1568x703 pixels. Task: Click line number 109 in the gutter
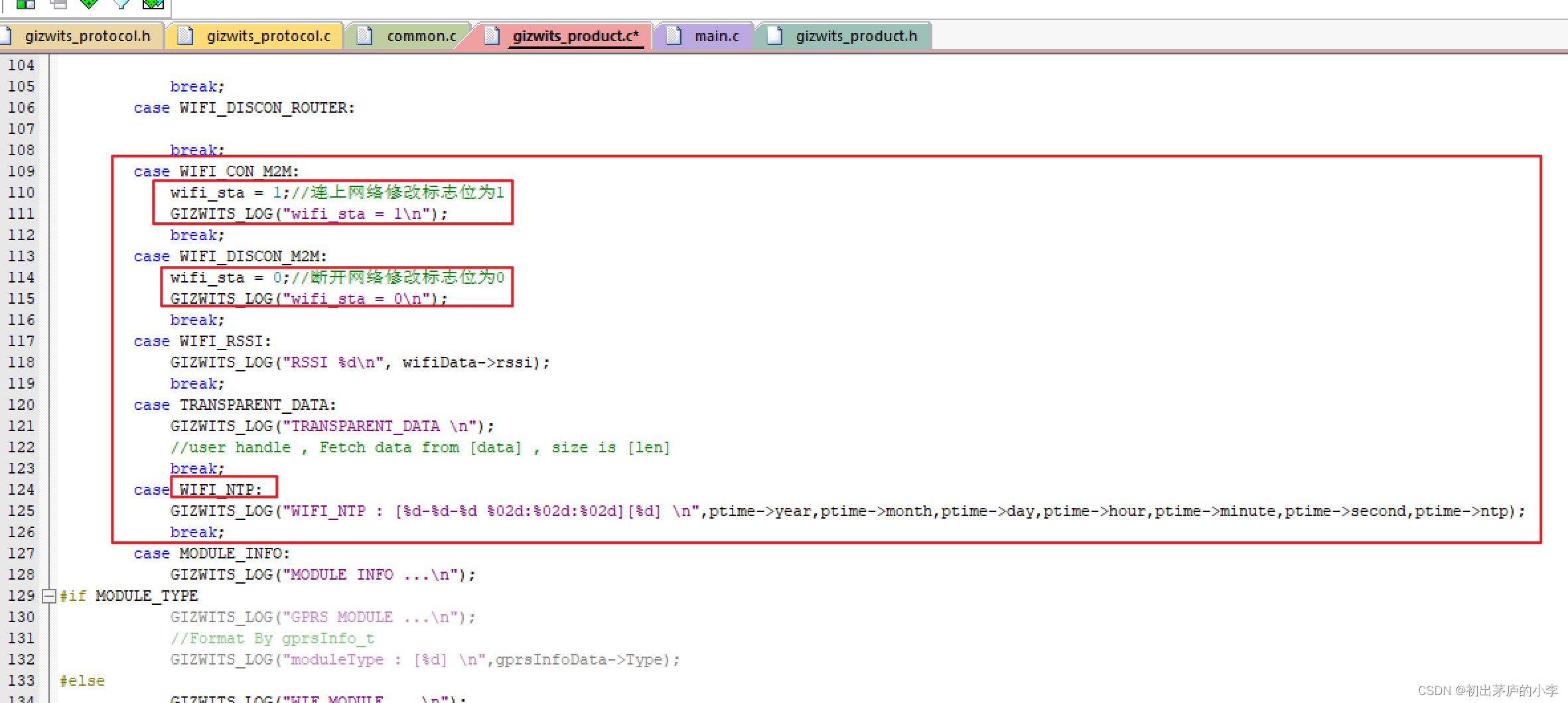click(21, 171)
